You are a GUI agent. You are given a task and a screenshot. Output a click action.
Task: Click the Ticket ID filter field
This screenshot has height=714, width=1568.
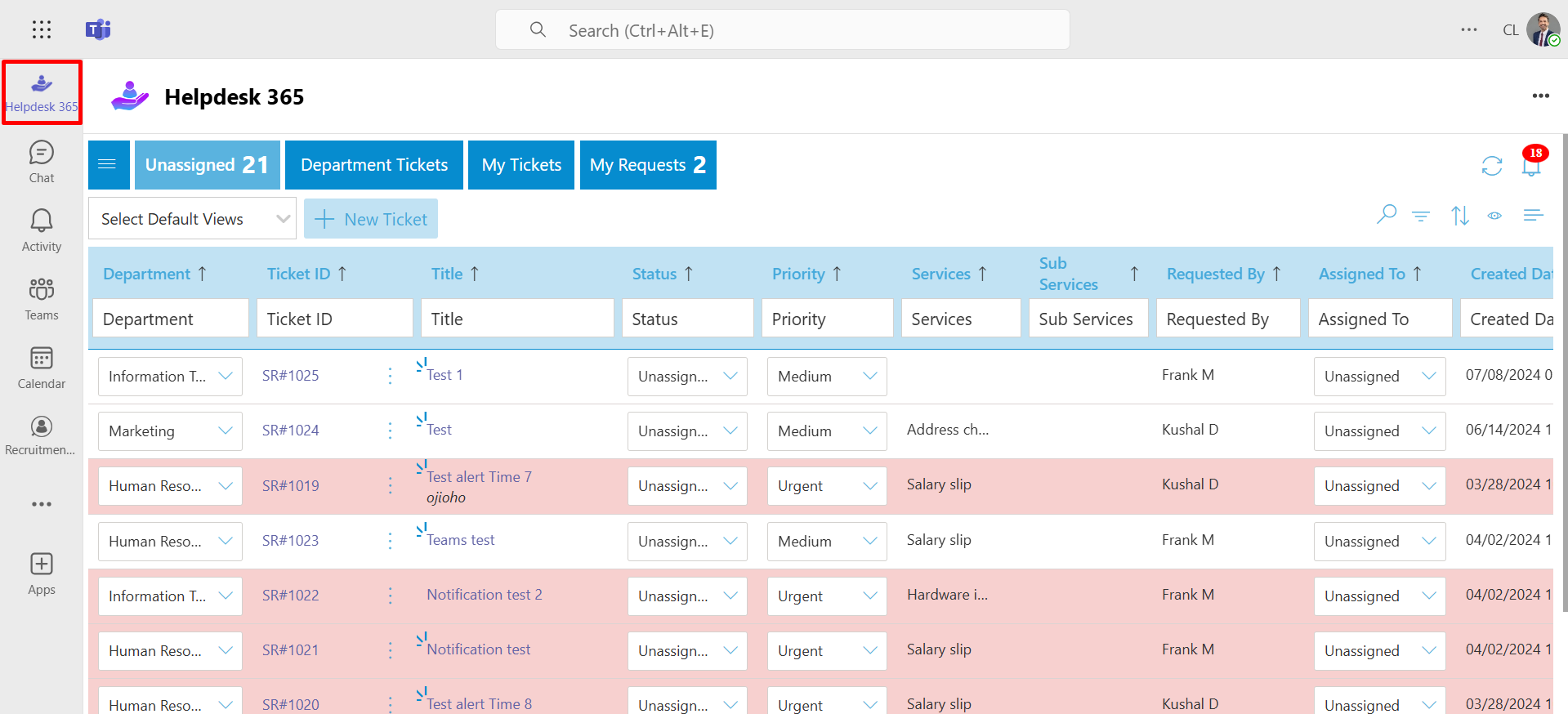335,319
